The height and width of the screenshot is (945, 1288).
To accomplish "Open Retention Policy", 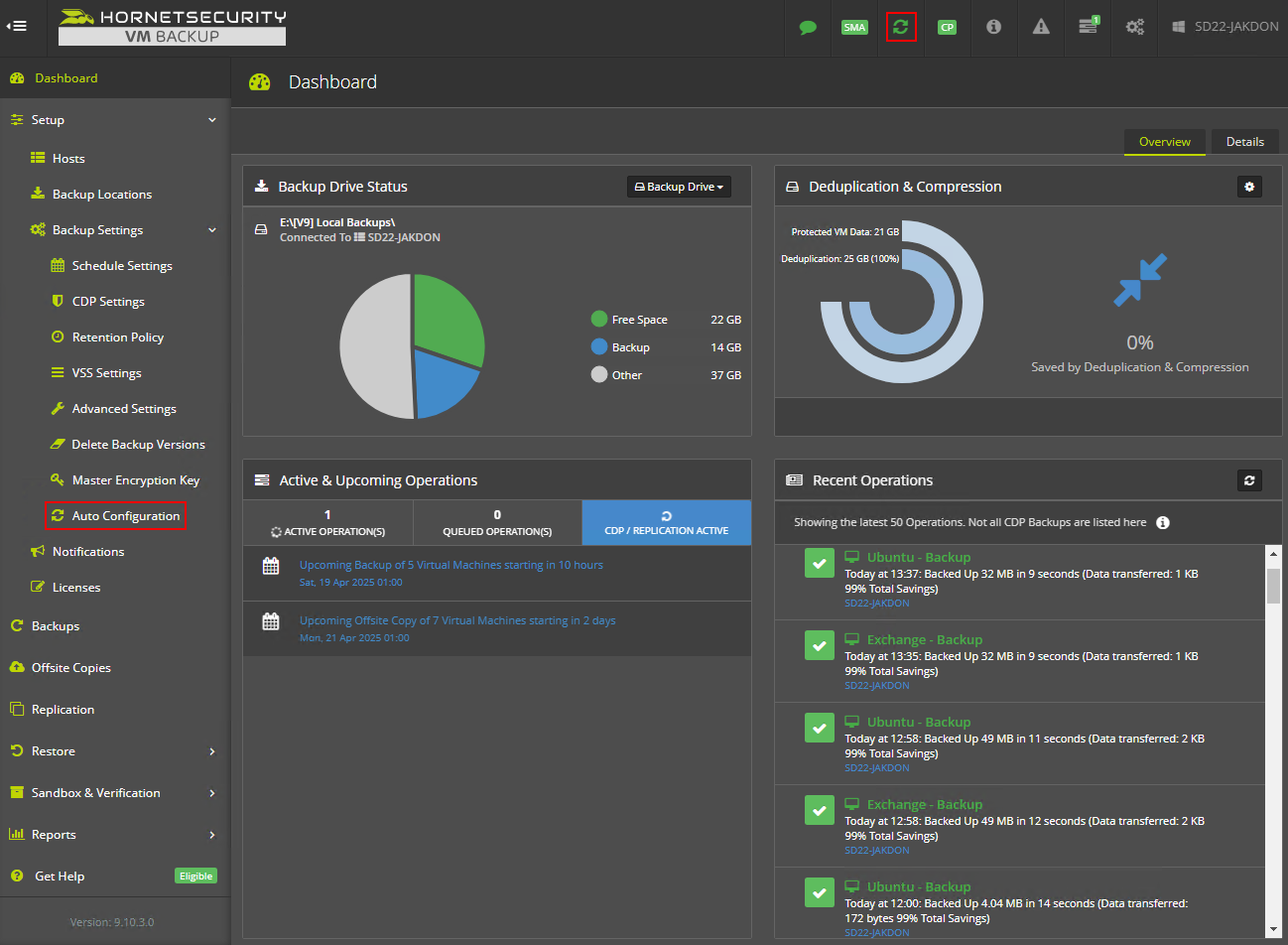I will [117, 337].
